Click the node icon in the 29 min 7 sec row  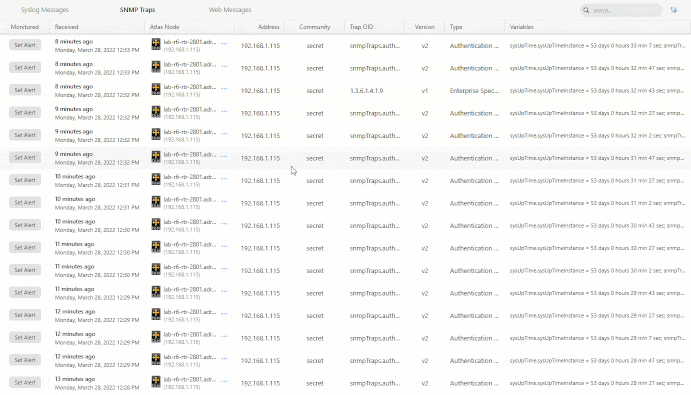click(x=156, y=336)
